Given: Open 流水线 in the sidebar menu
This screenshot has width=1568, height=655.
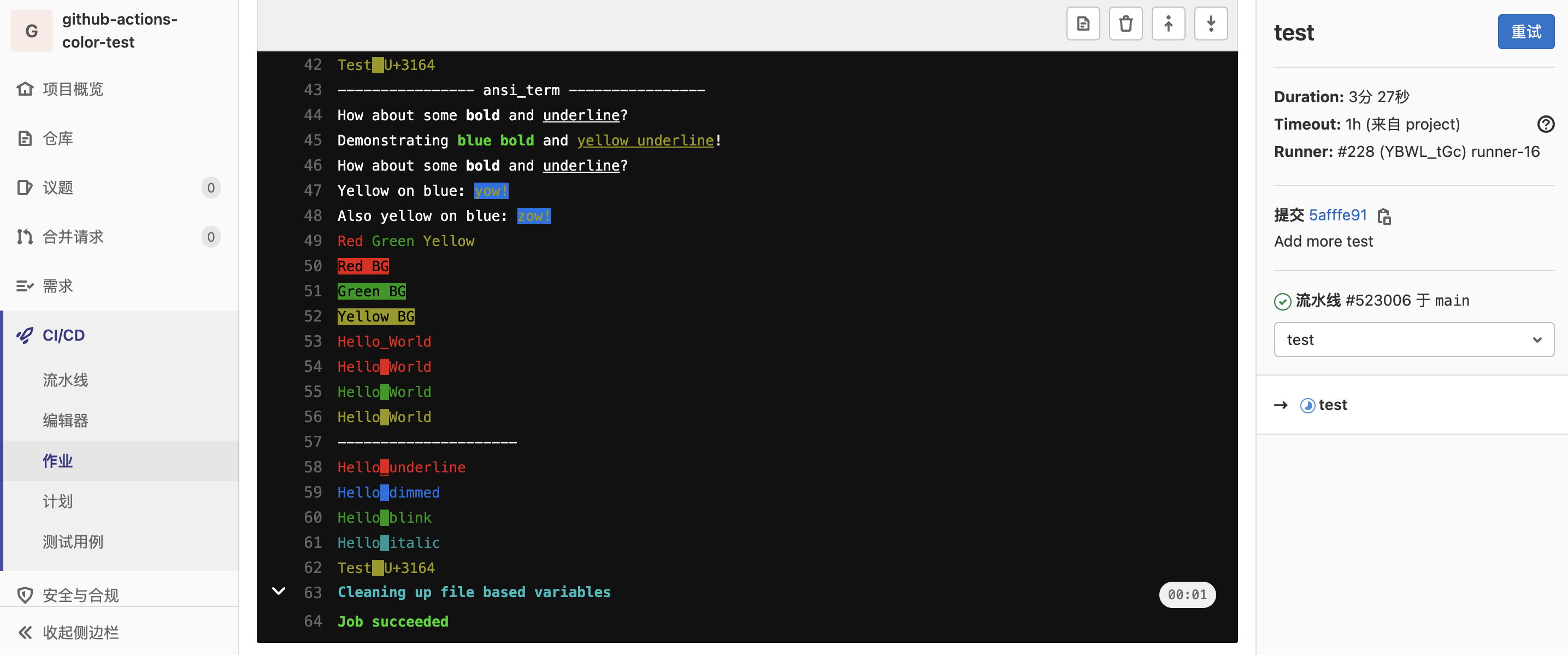Looking at the screenshot, I should (64, 379).
